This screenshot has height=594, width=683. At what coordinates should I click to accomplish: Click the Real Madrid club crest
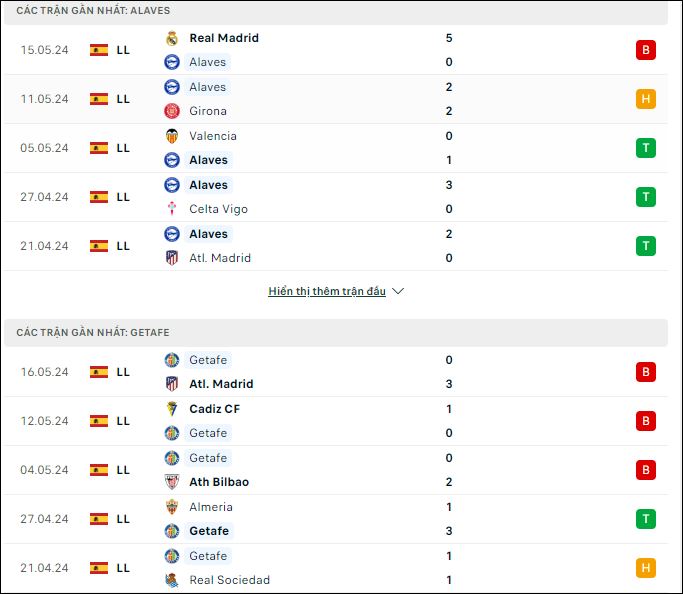[172, 38]
